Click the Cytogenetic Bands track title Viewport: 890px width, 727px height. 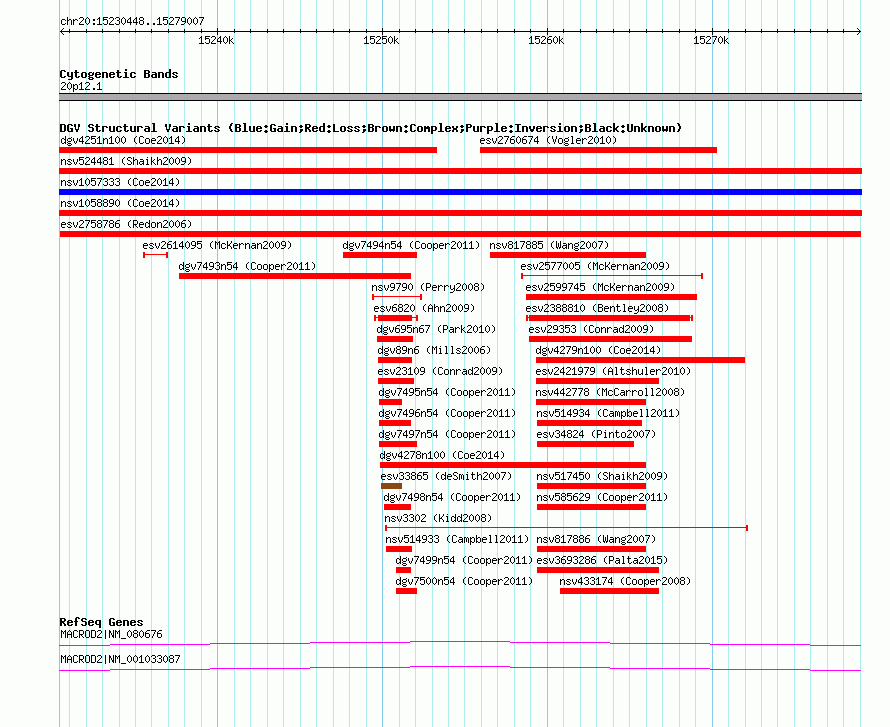pyautogui.click(x=119, y=74)
